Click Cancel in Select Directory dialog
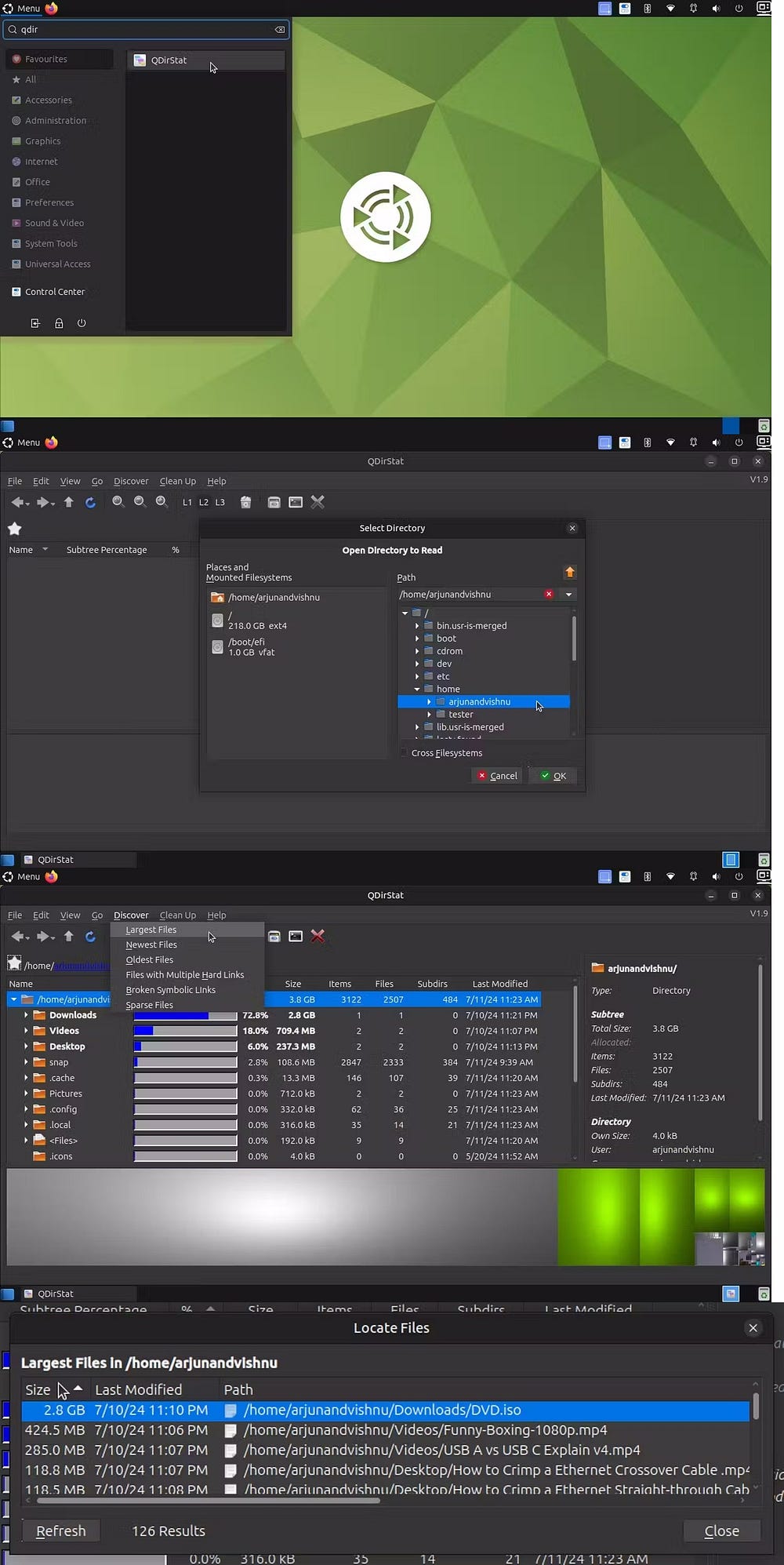Viewport: 784px width, 1565px height. click(x=497, y=776)
